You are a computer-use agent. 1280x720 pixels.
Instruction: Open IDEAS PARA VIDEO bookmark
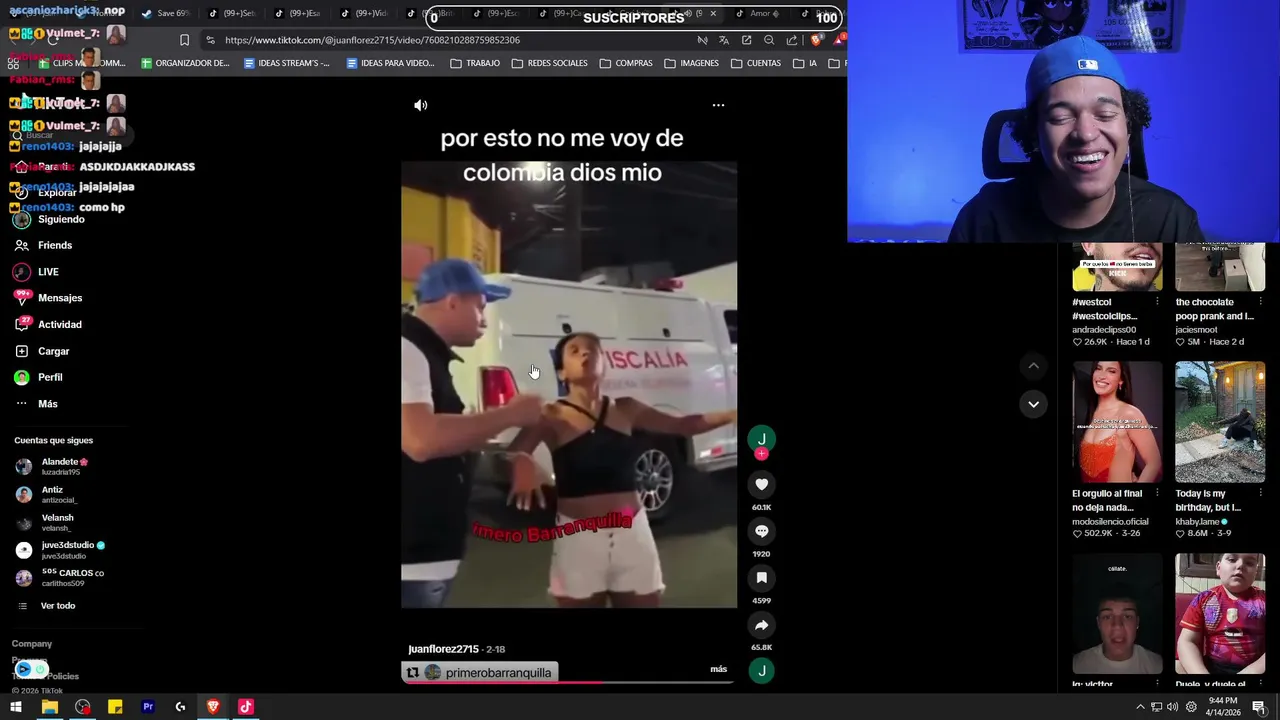point(391,63)
